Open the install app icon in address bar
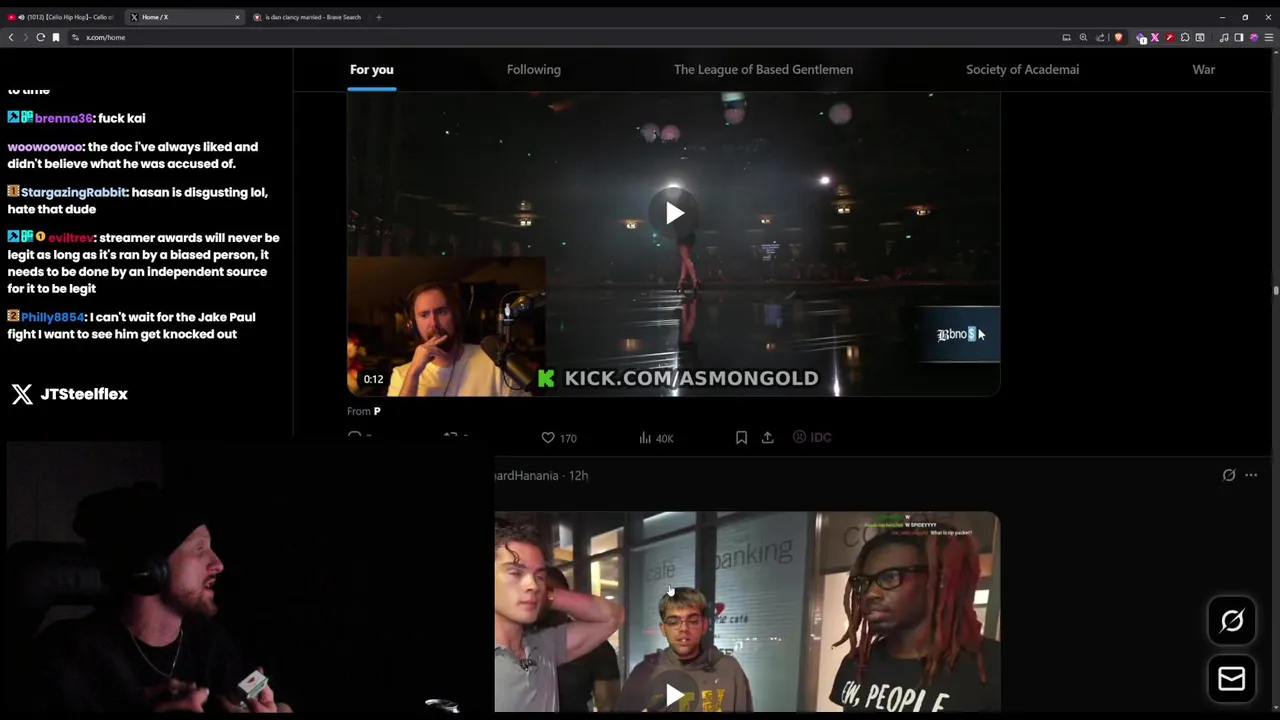This screenshot has width=1280, height=720. coord(1066,37)
